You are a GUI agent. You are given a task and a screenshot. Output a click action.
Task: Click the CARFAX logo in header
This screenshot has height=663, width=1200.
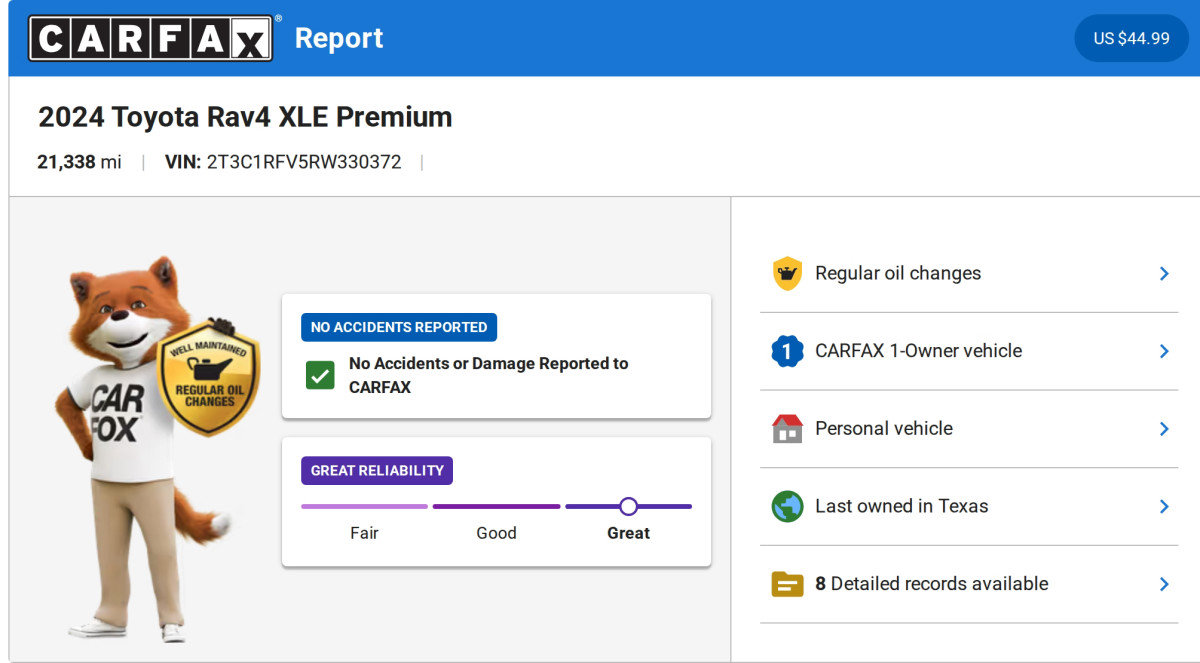[150, 38]
